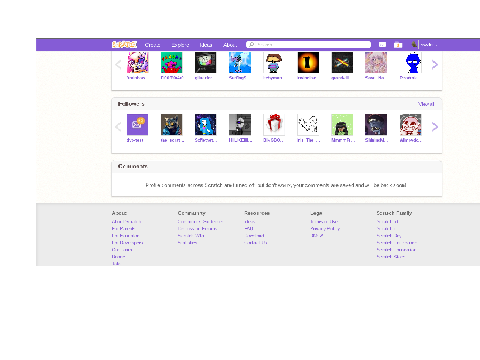Image resolution: width=480 pixels, height=360 pixels.
Task: Open Privacy Policy footer link
Action: [325, 229]
